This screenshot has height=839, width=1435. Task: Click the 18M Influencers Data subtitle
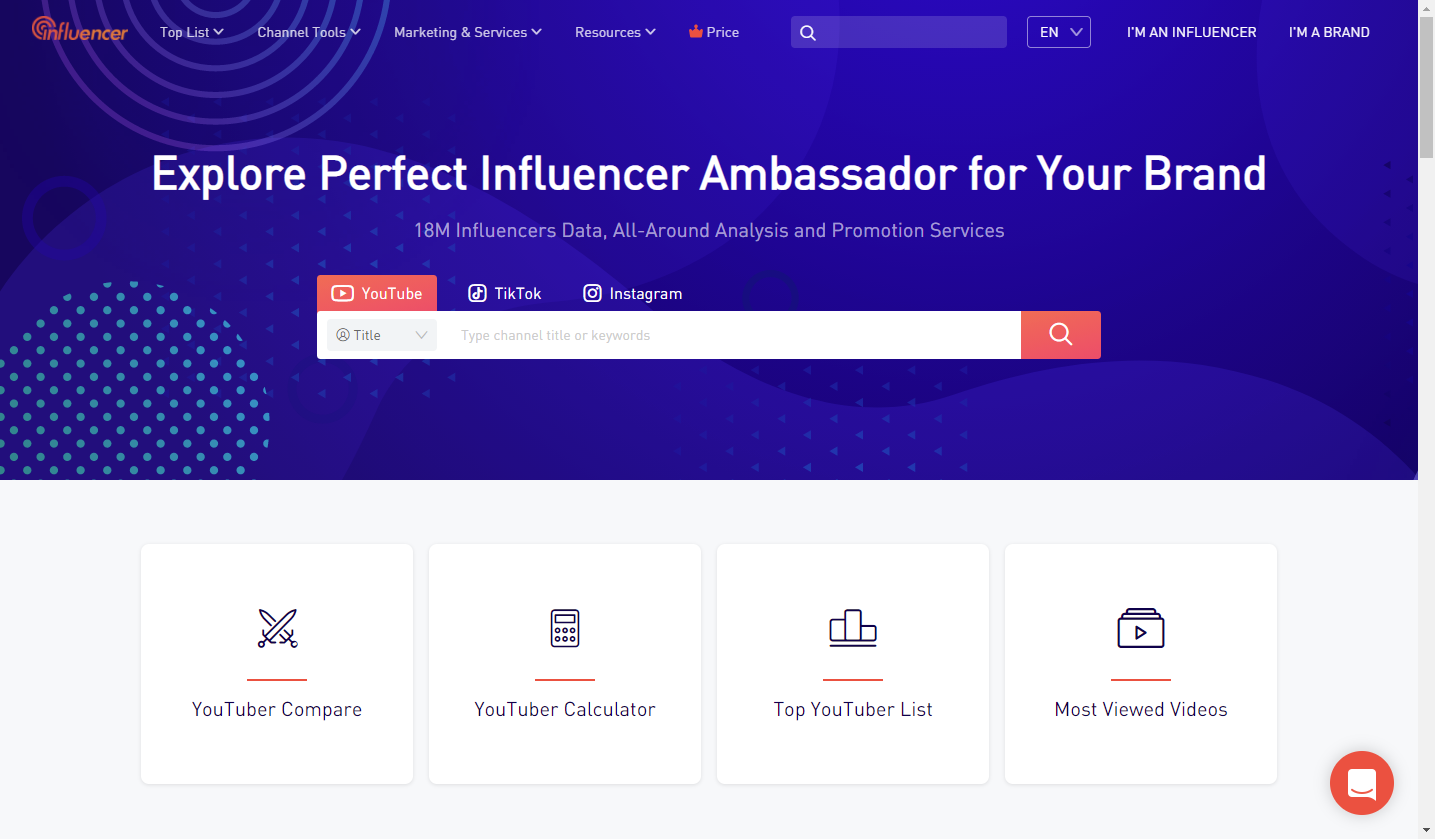709,230
